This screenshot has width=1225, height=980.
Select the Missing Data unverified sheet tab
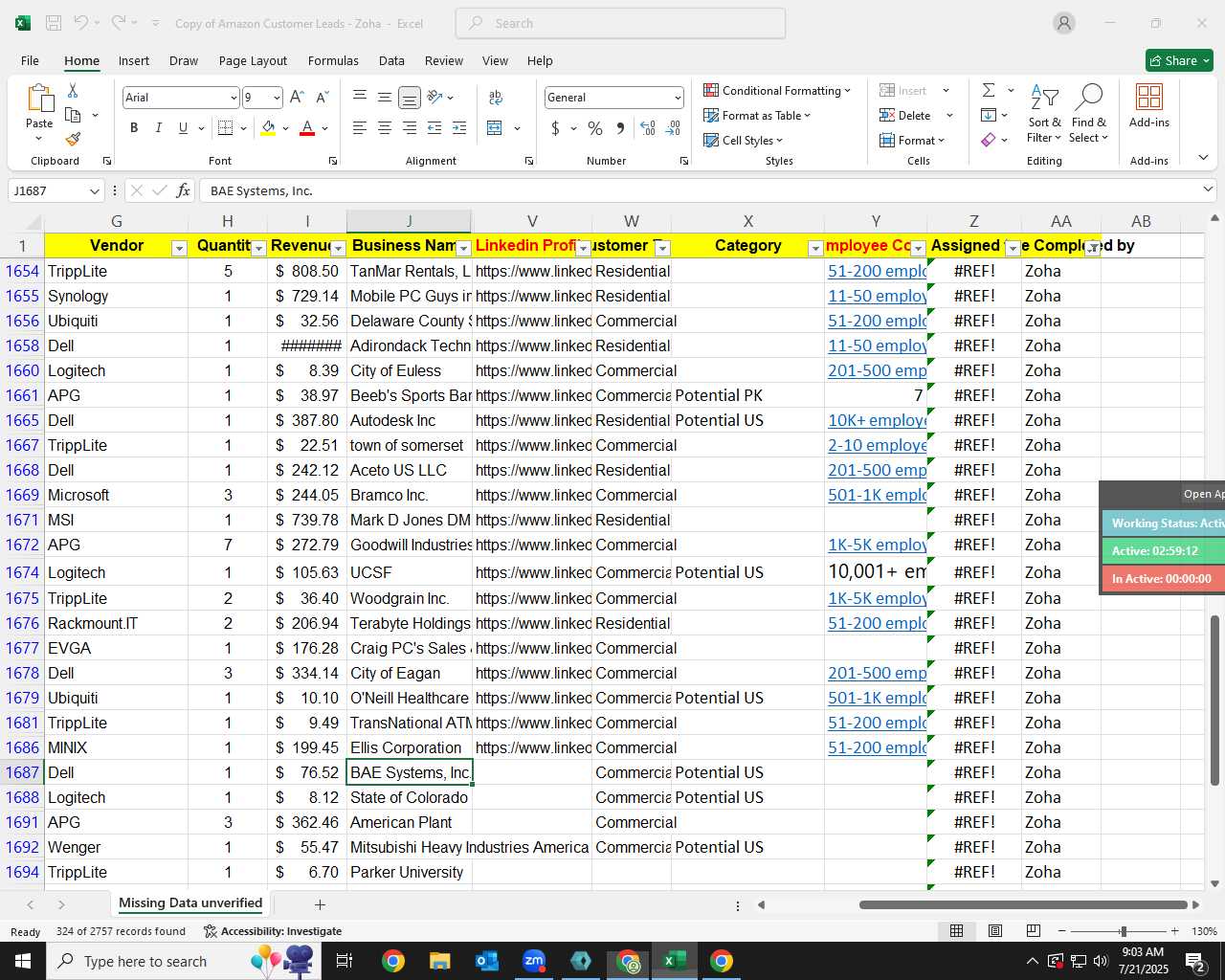point(190,903)
